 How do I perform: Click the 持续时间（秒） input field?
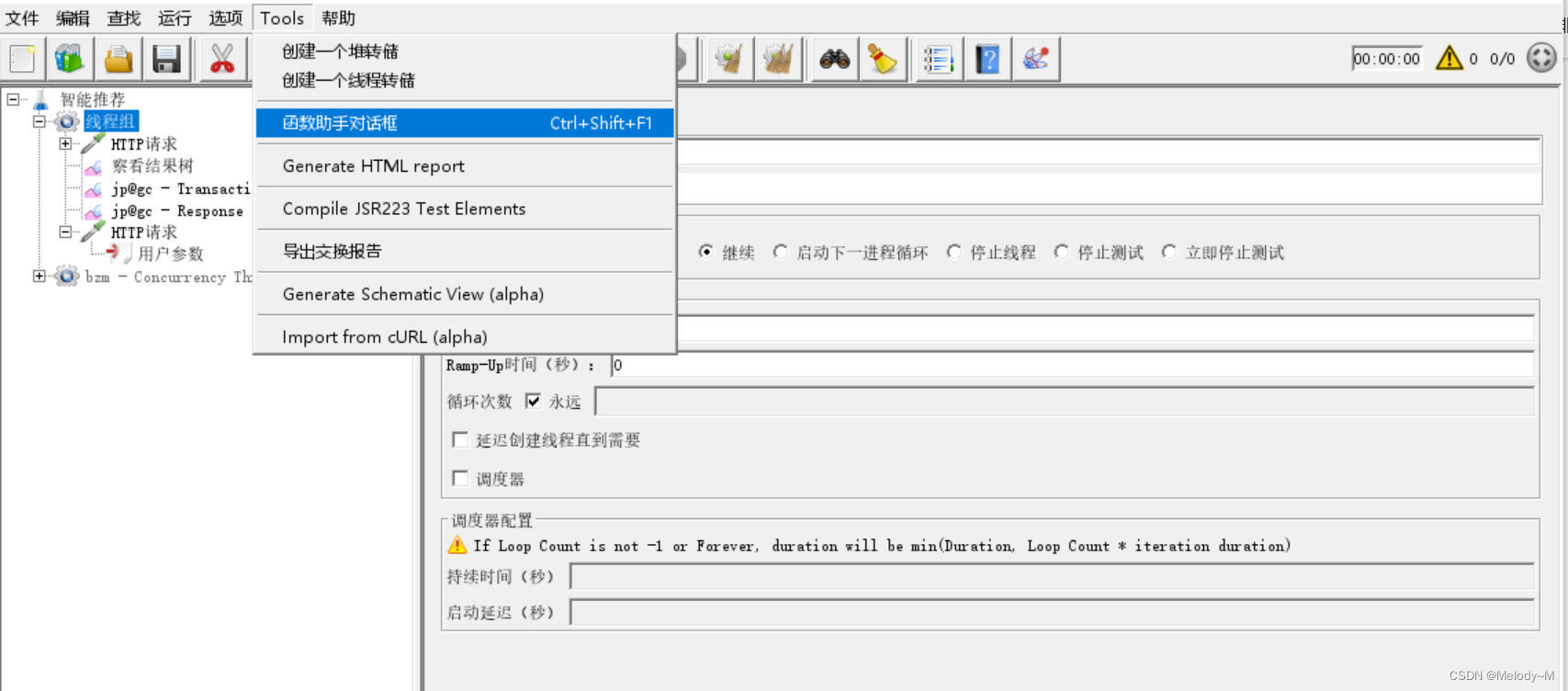[1053, 576]
